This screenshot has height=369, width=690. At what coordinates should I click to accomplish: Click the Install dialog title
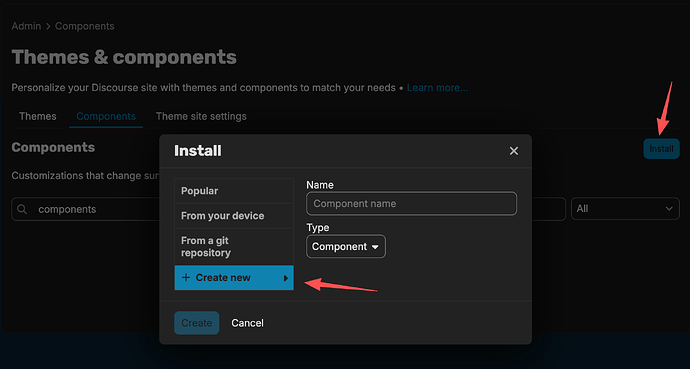point(198,151)
